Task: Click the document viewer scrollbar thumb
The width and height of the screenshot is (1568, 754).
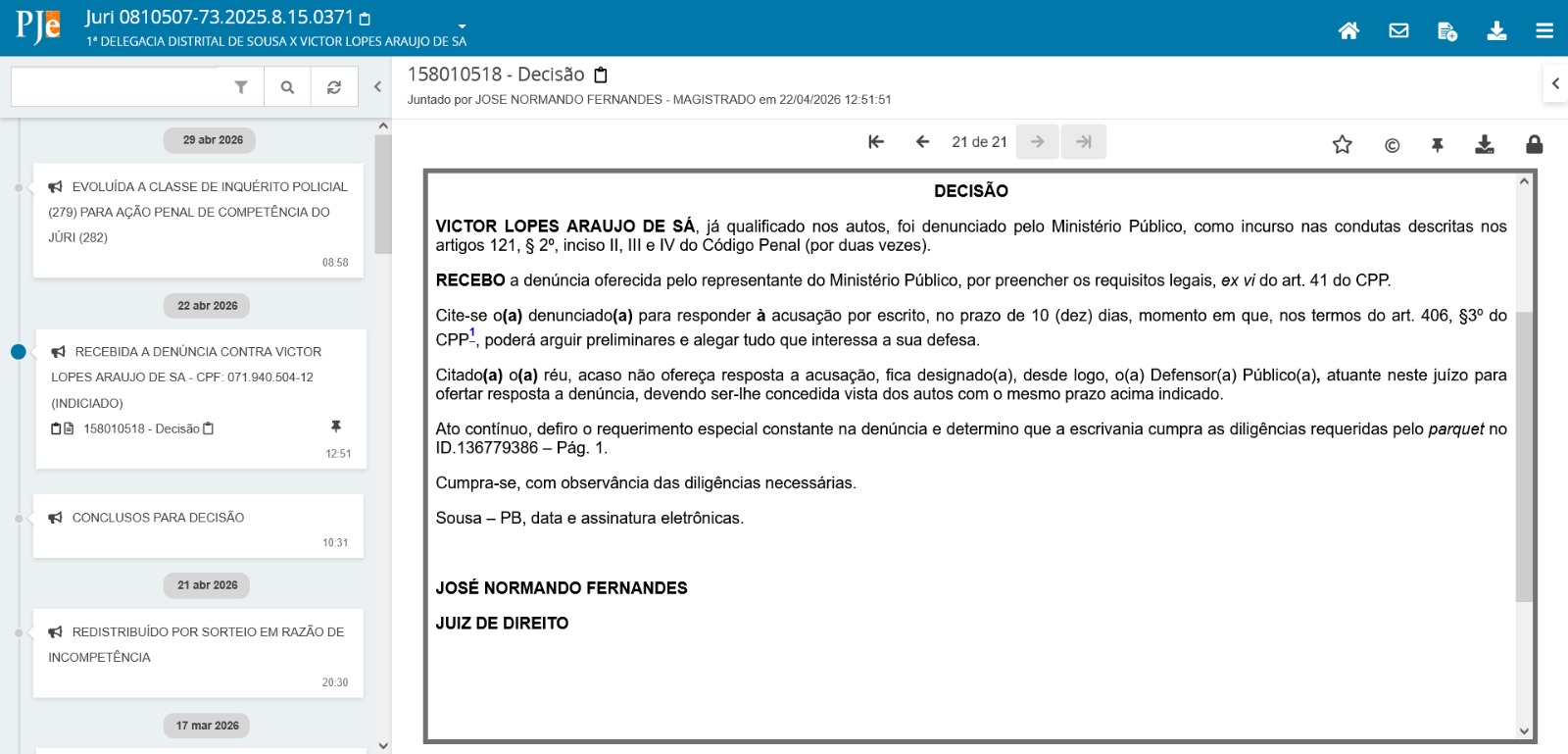Action: pos(1524,457)
